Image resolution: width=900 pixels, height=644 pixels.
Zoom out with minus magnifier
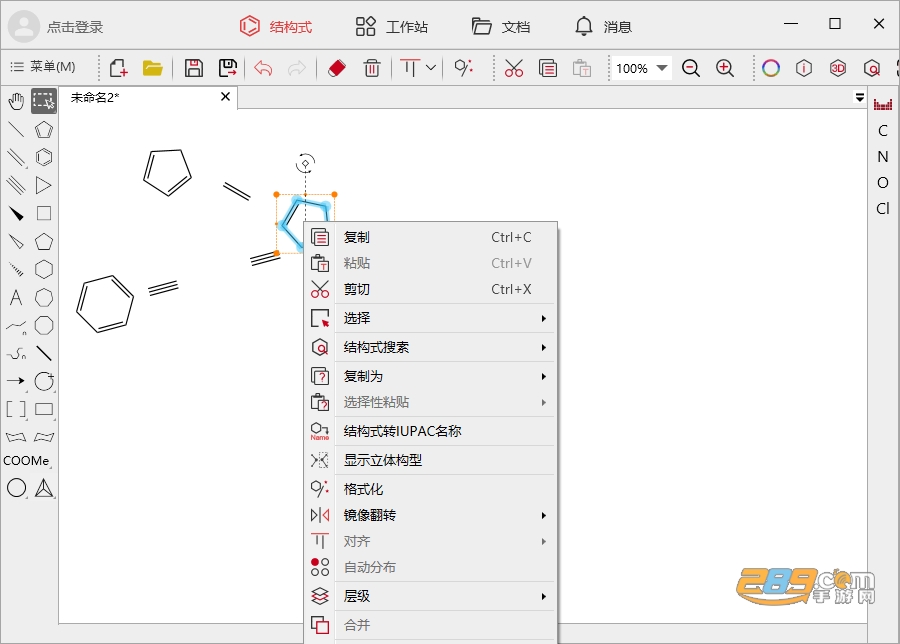tap(691, 68)
